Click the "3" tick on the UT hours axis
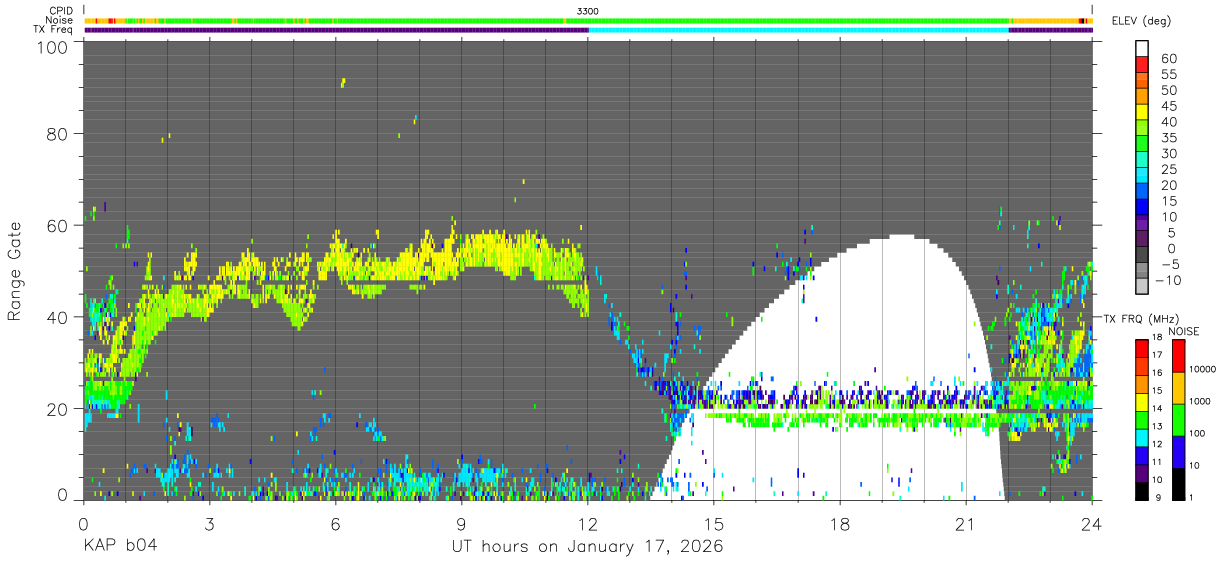The height and width of the screenshot is (567, 1228). pyautogui.click(x=209, y=523)
